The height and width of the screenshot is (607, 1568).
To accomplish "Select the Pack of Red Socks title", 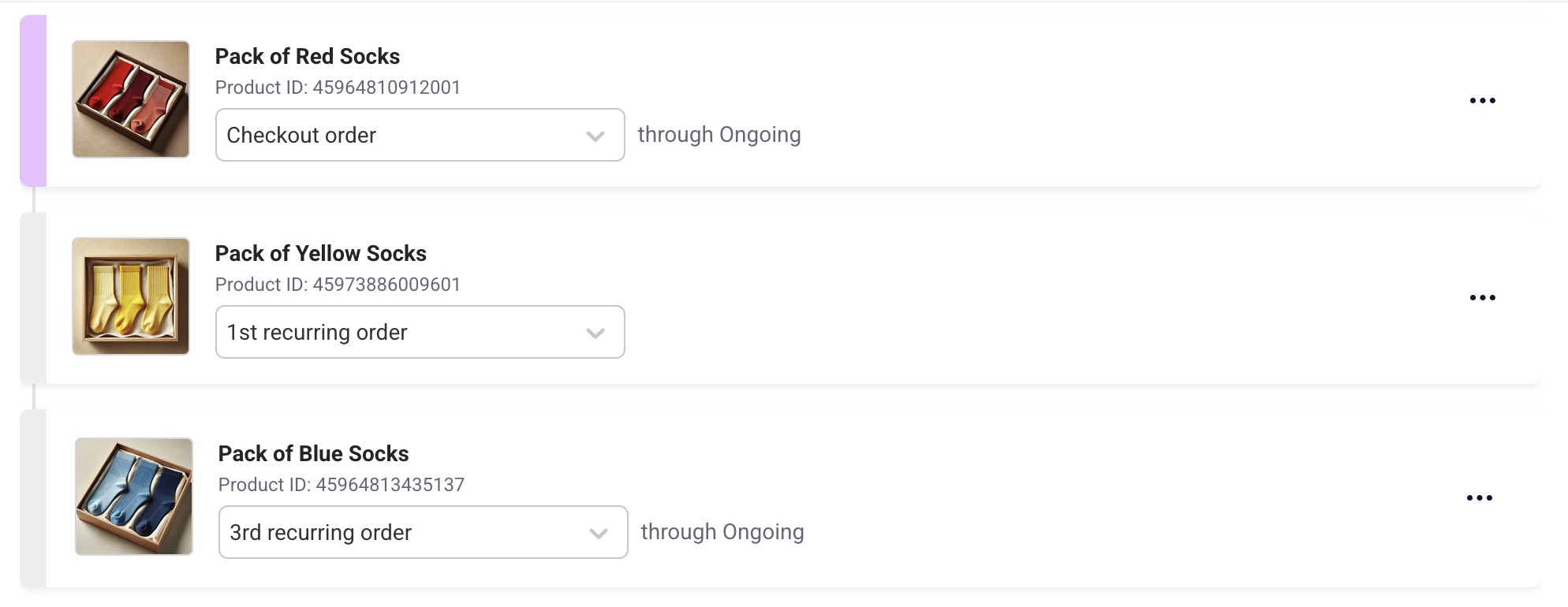I will pos(308,57).
